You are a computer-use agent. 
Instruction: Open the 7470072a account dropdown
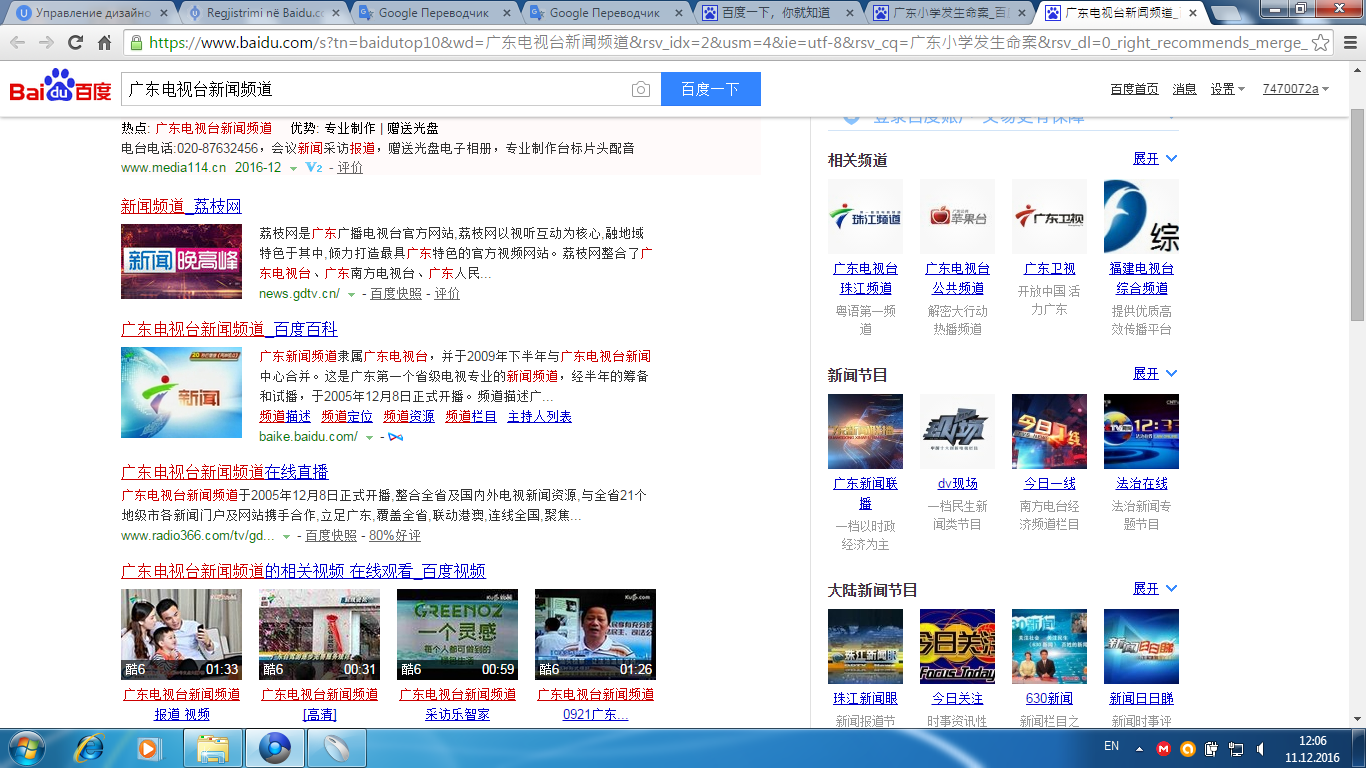(1295, 89)
